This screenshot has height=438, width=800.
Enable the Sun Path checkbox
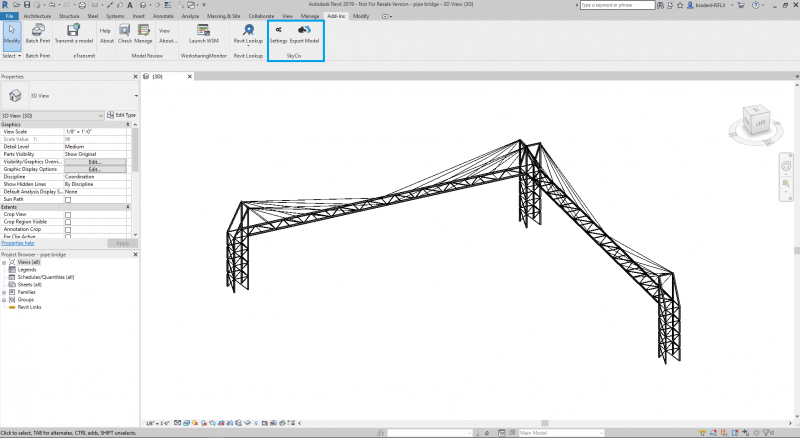point(68,200)
